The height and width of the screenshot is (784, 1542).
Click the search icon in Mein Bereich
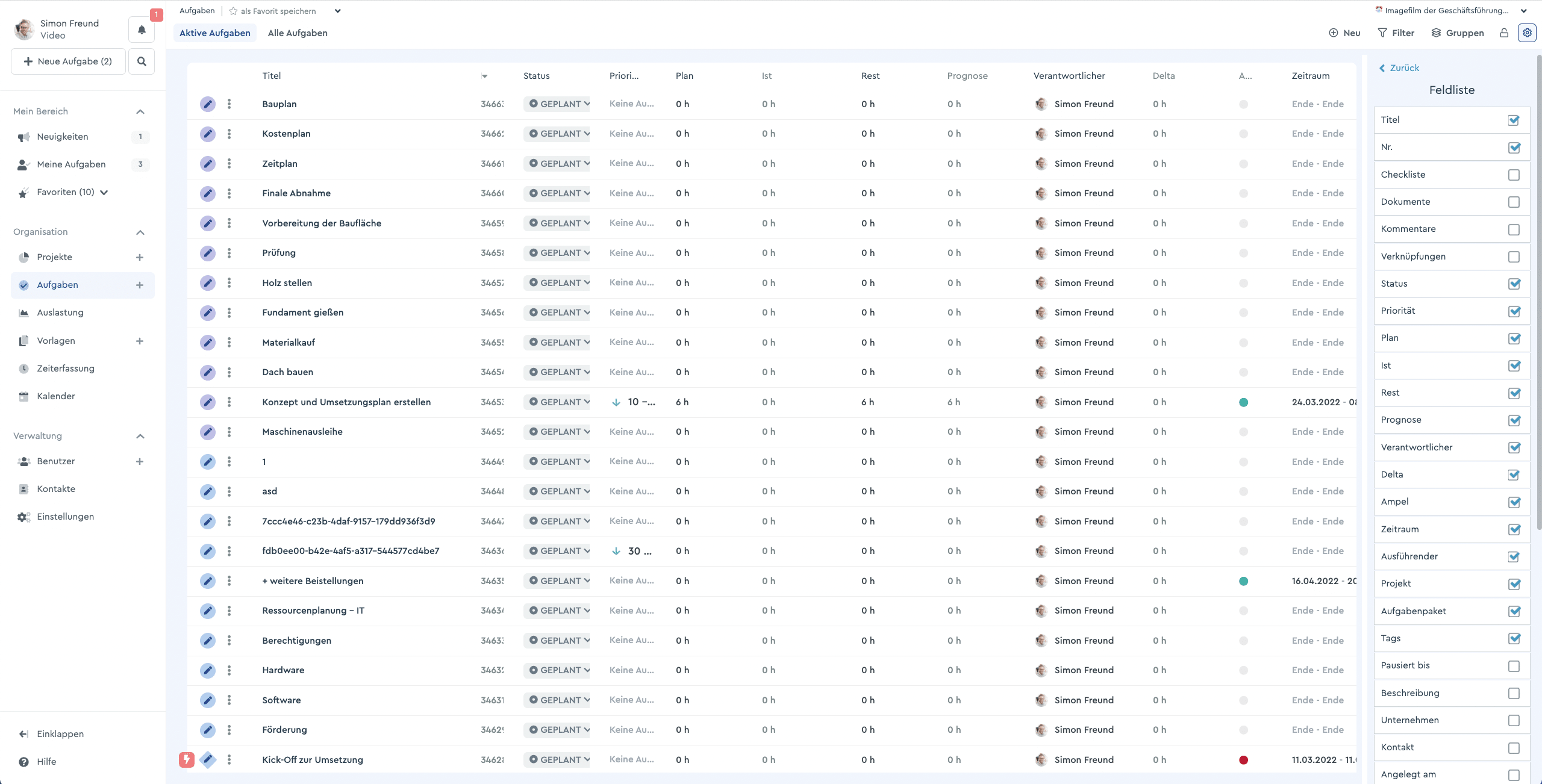pyautogui.click(x=141, y=62)
